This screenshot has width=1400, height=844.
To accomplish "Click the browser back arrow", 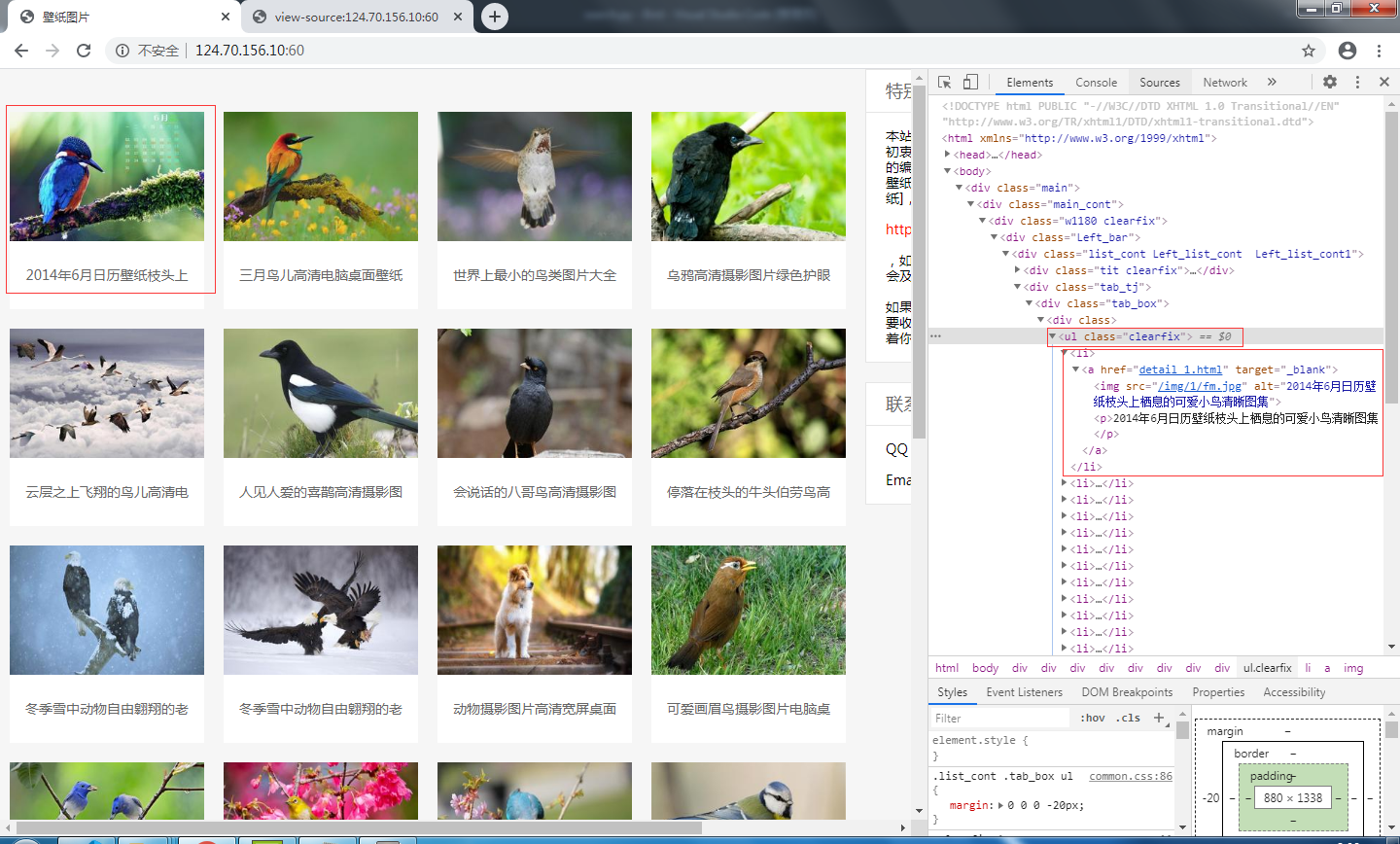I will [x=21, y=51].
